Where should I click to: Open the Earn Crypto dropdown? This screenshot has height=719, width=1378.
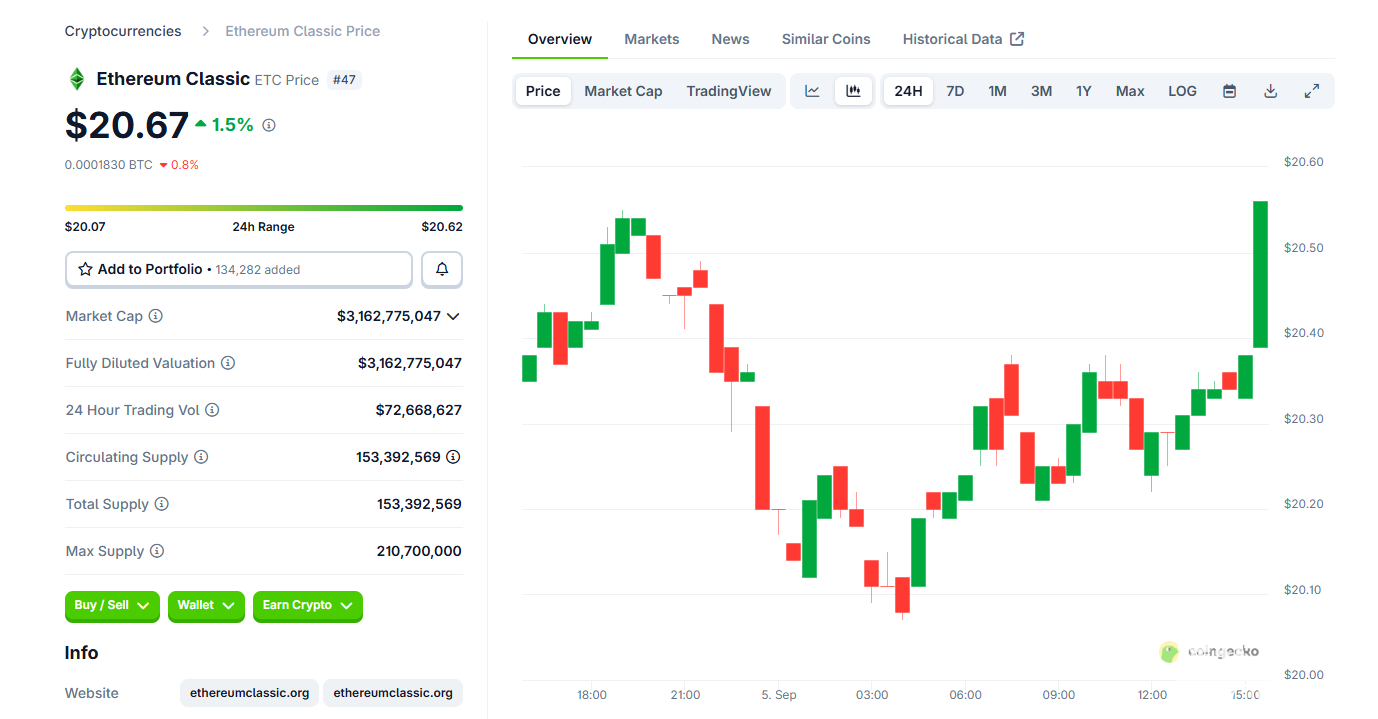point(307,606)
